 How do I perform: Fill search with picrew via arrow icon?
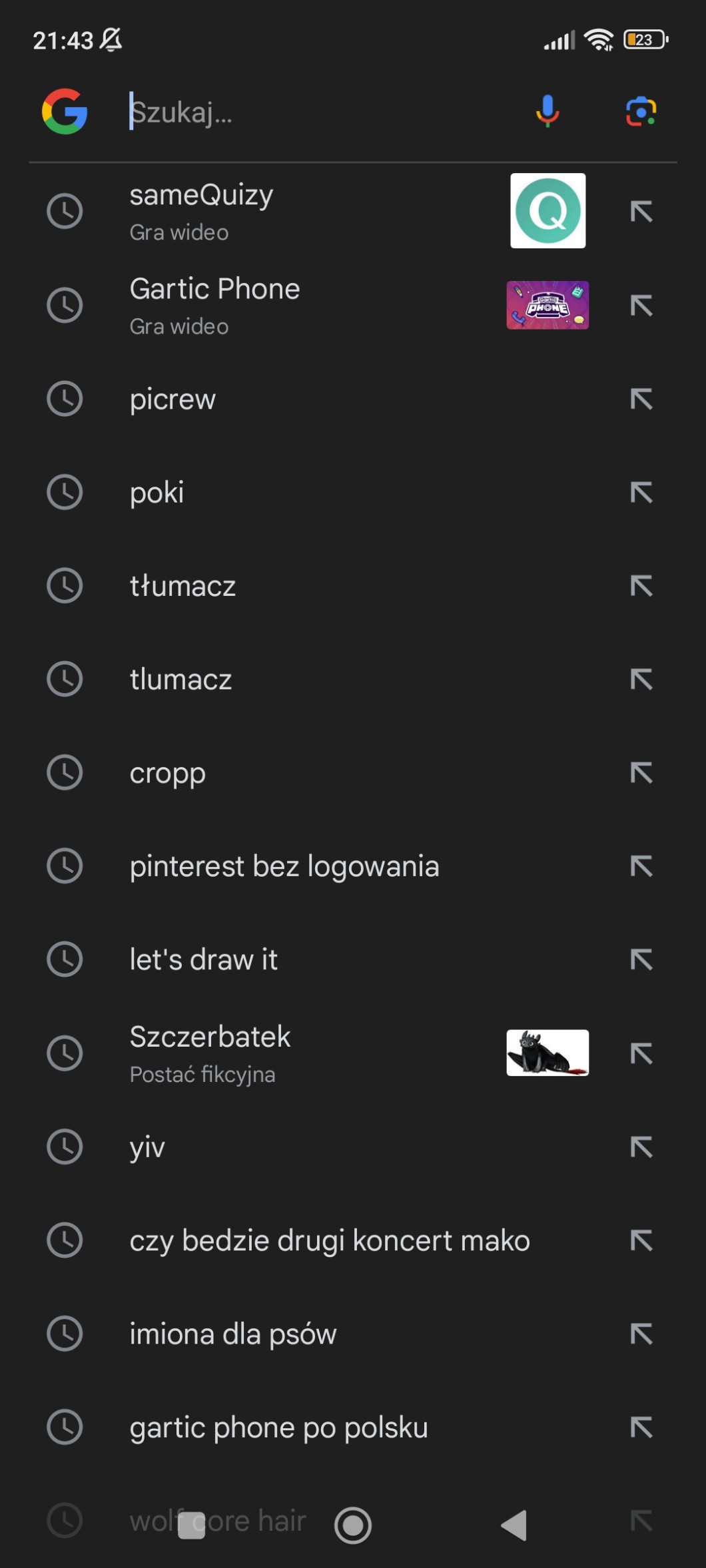[641, 399]
